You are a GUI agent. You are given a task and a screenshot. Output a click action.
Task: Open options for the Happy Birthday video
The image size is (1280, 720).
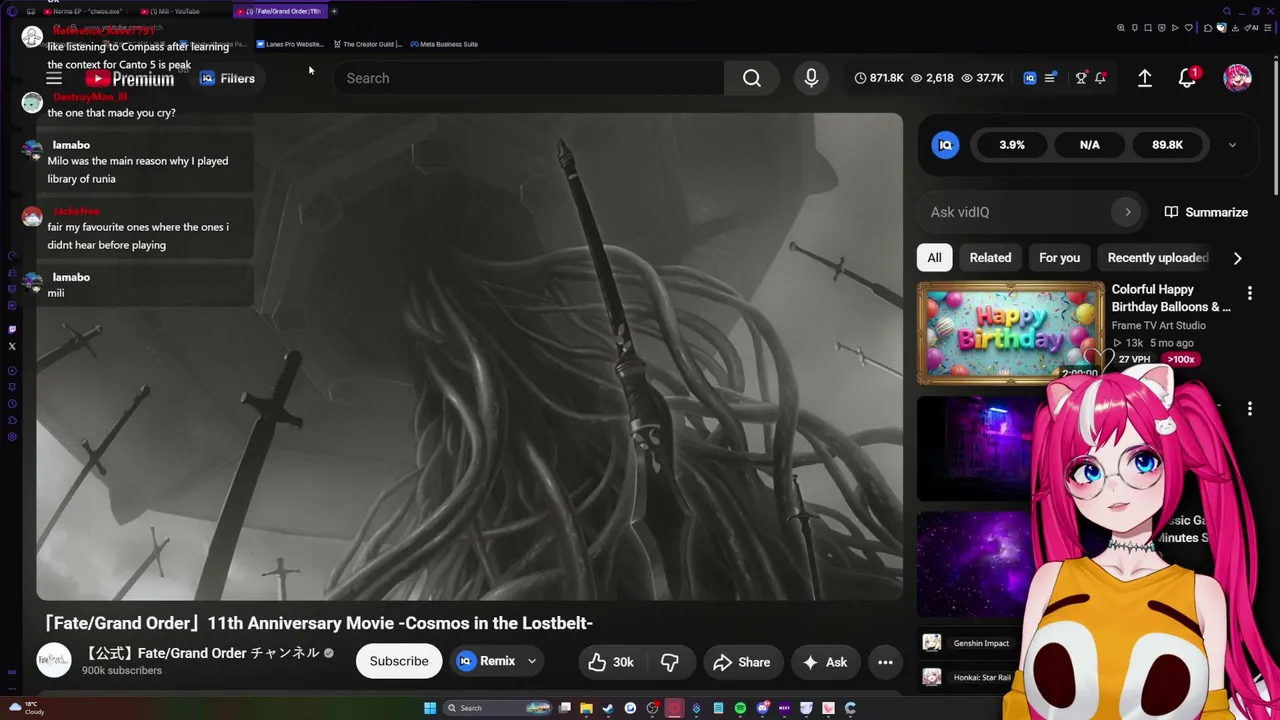(1249, 293)
